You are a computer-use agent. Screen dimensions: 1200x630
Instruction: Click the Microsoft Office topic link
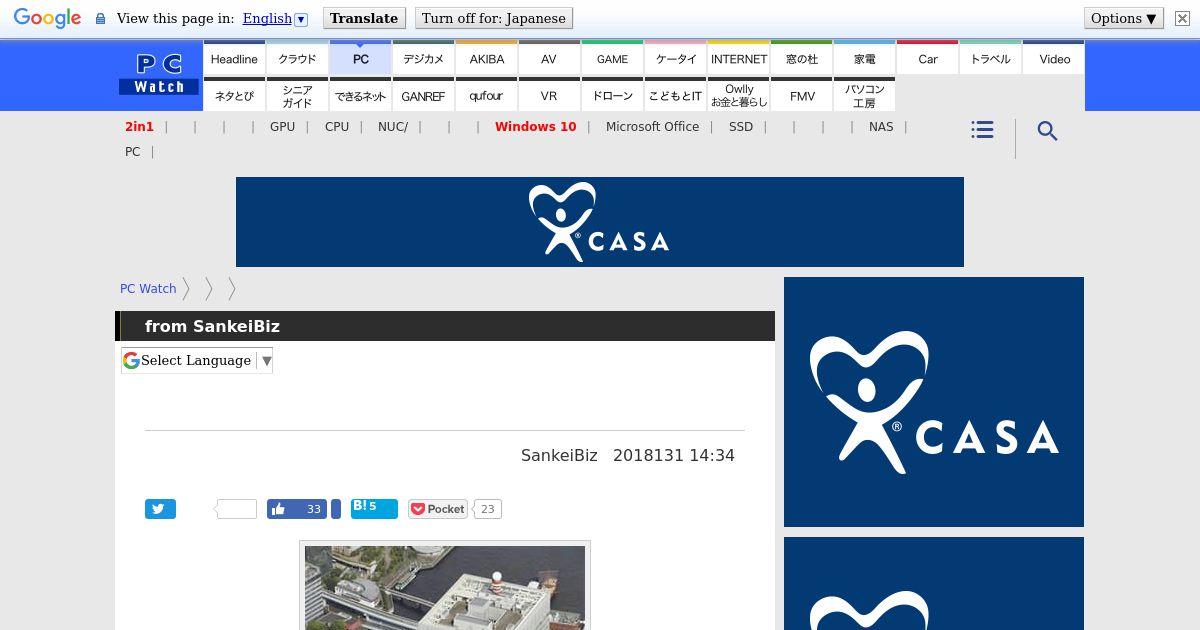coord(652,126)
